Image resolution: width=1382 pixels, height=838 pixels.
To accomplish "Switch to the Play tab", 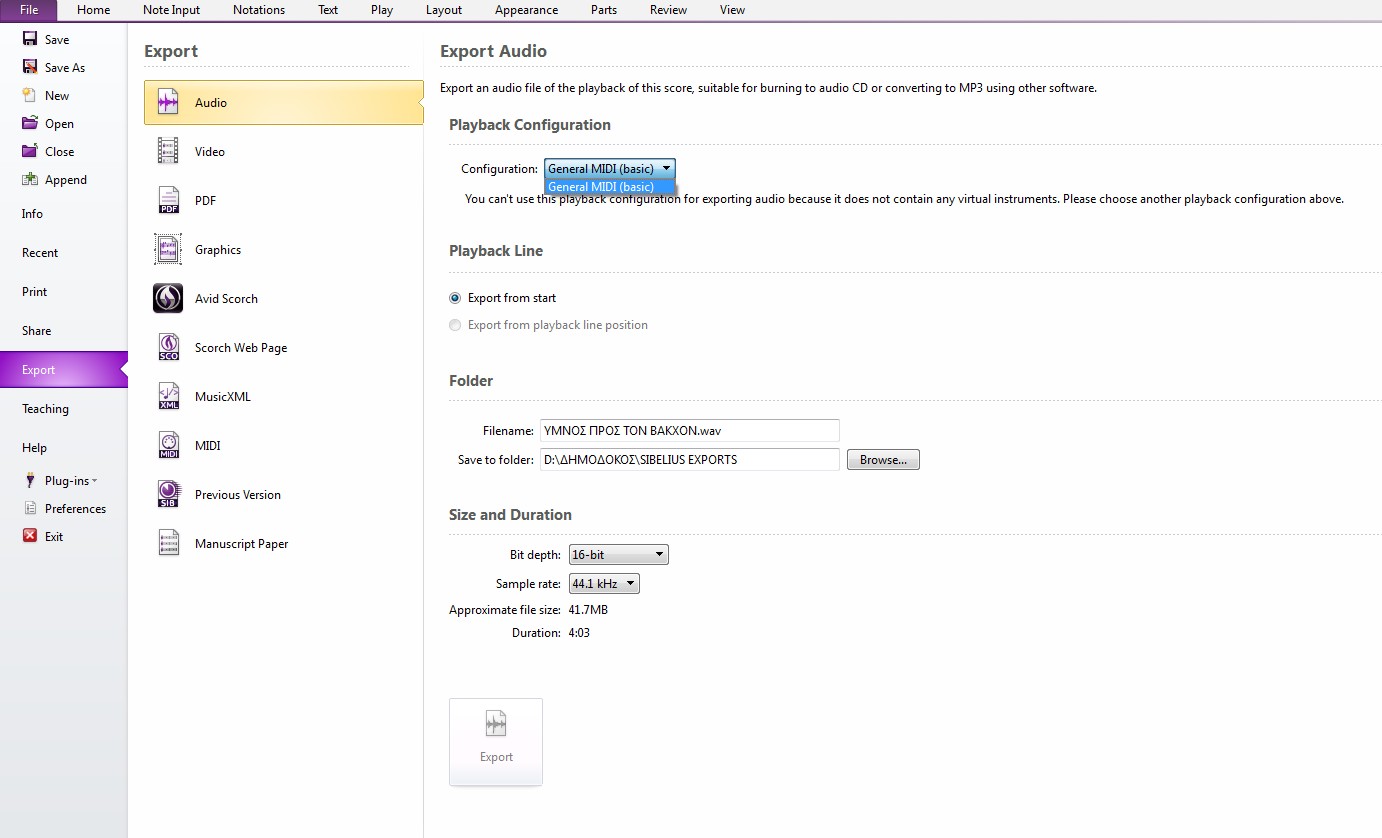I will tap(382, 10).
